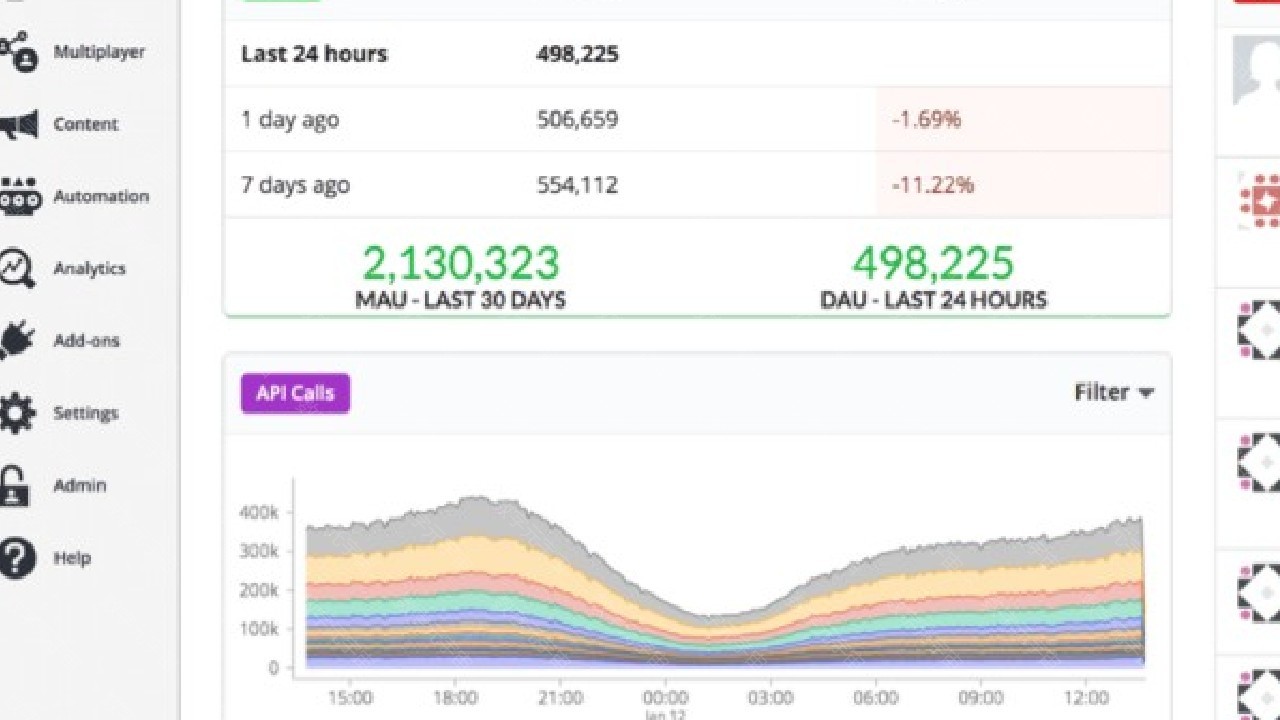The height and width of the screenshot is (720, 1280).
Task: Expand the Filter dropdown
Action: point(1113,393)
